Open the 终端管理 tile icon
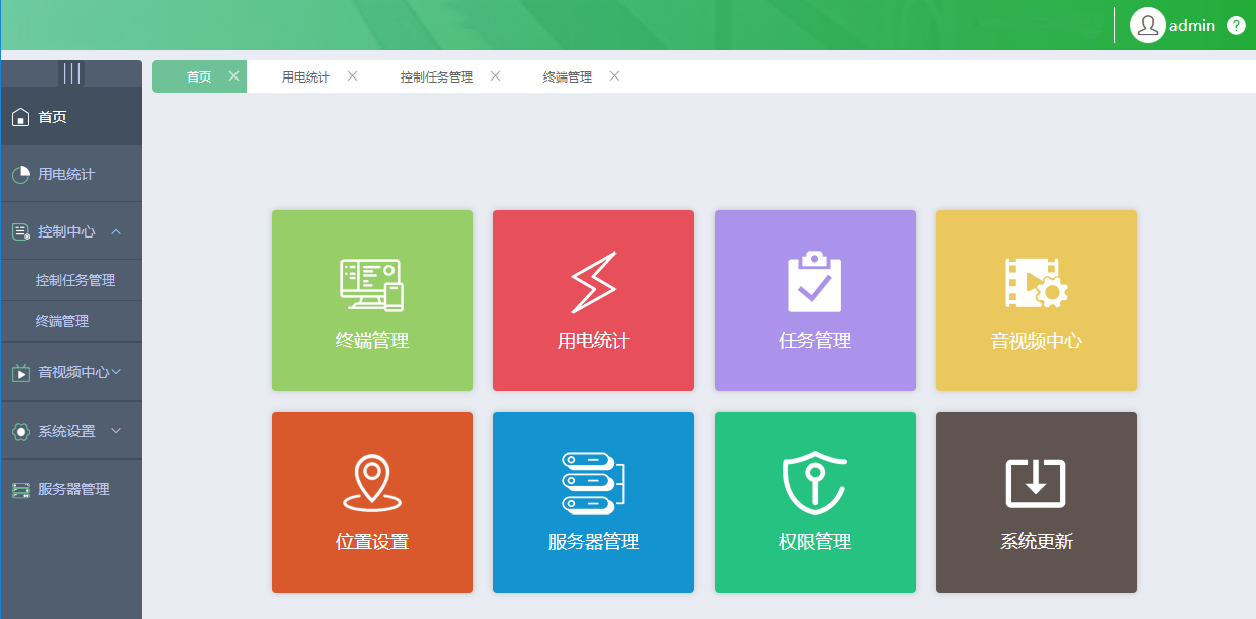The height and width of the screenshot is (619, 1256). pos(372,300)
